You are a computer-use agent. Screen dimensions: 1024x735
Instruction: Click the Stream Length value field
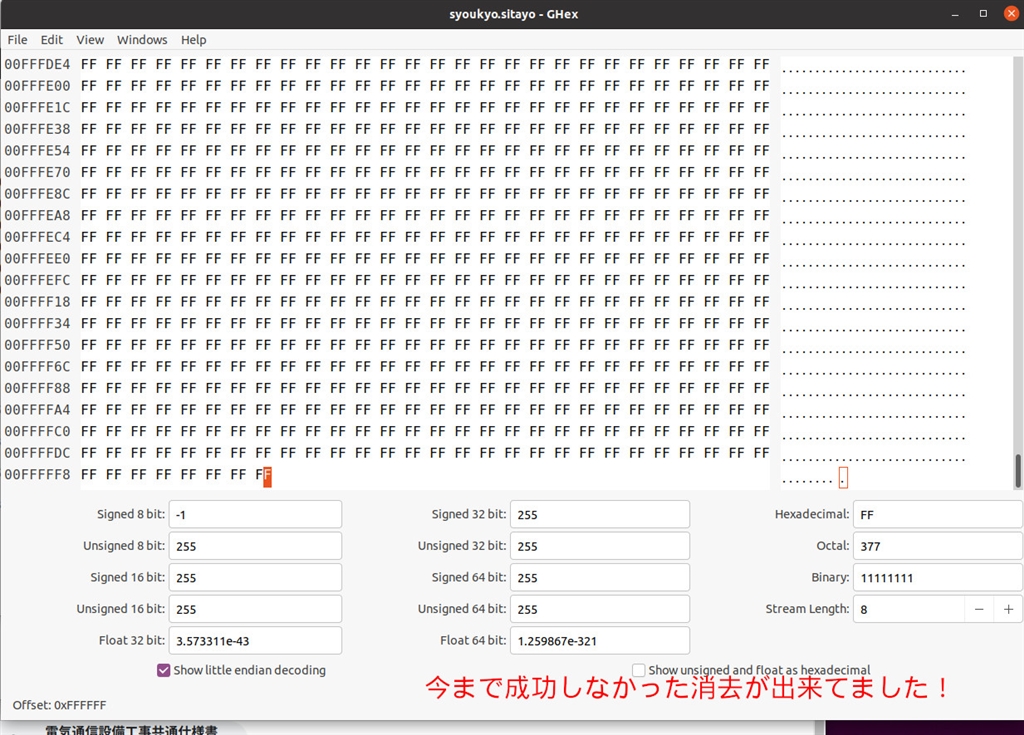(909, 609)
